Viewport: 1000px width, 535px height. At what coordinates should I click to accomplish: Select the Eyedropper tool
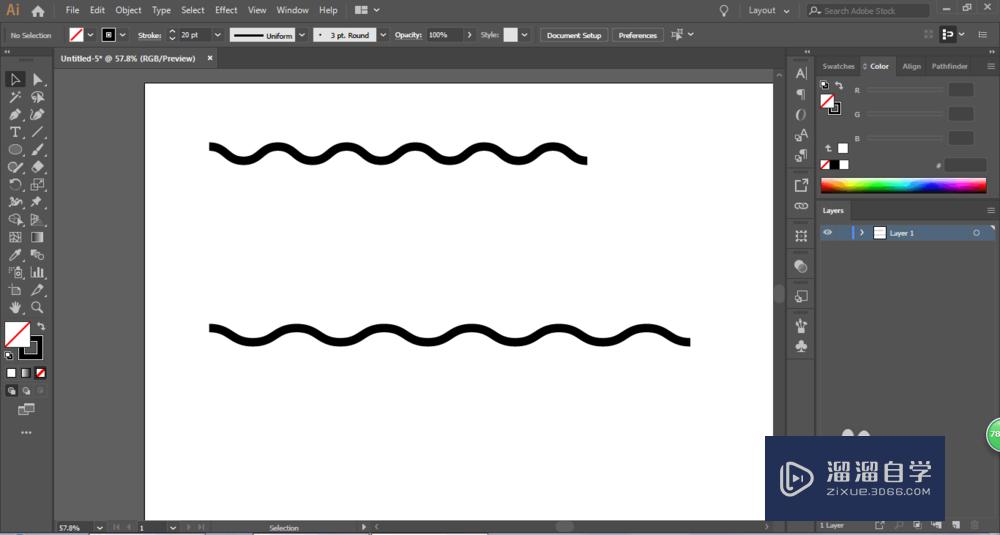pyautogui.click(x=15, y=255)
